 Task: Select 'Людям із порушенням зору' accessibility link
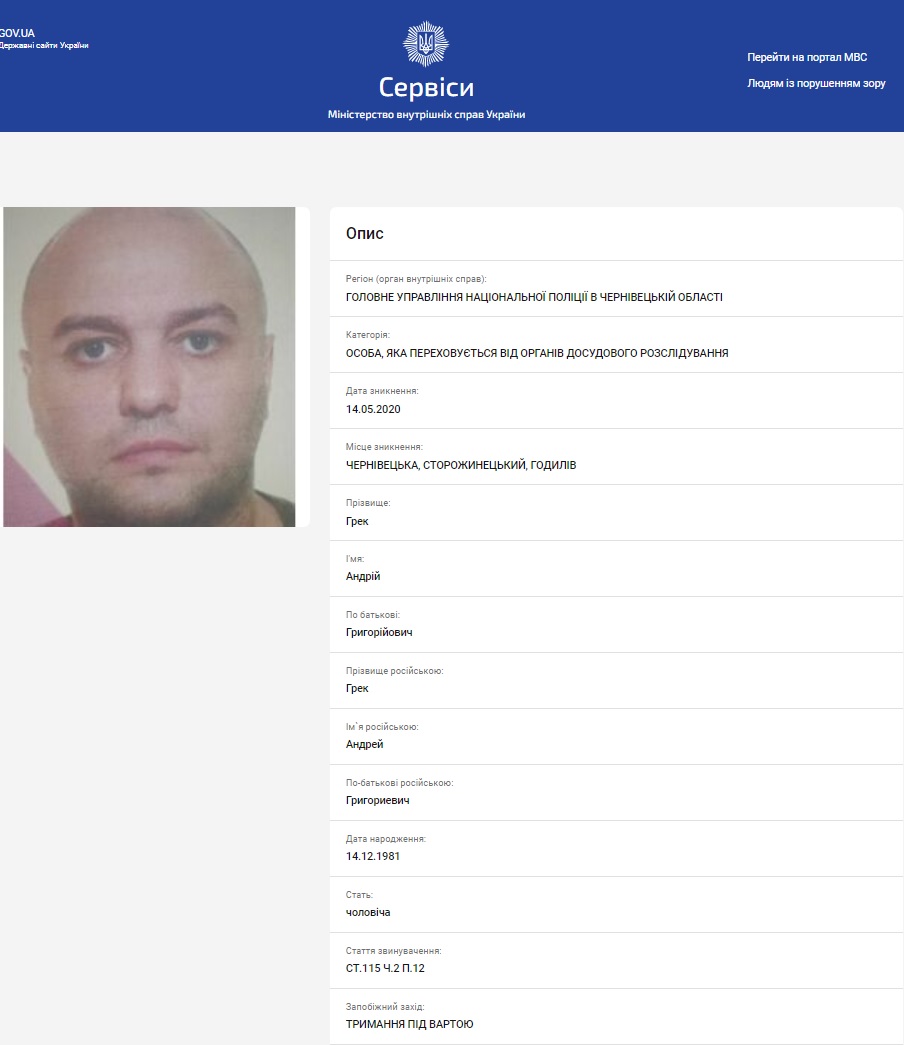[816, 83]
